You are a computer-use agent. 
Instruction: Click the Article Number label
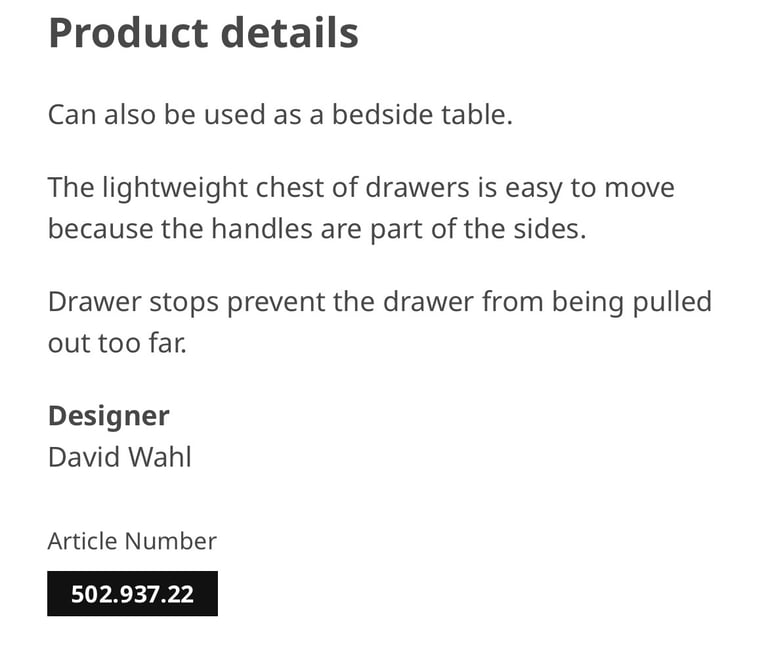pyautogui.click(x=132, y=541)
